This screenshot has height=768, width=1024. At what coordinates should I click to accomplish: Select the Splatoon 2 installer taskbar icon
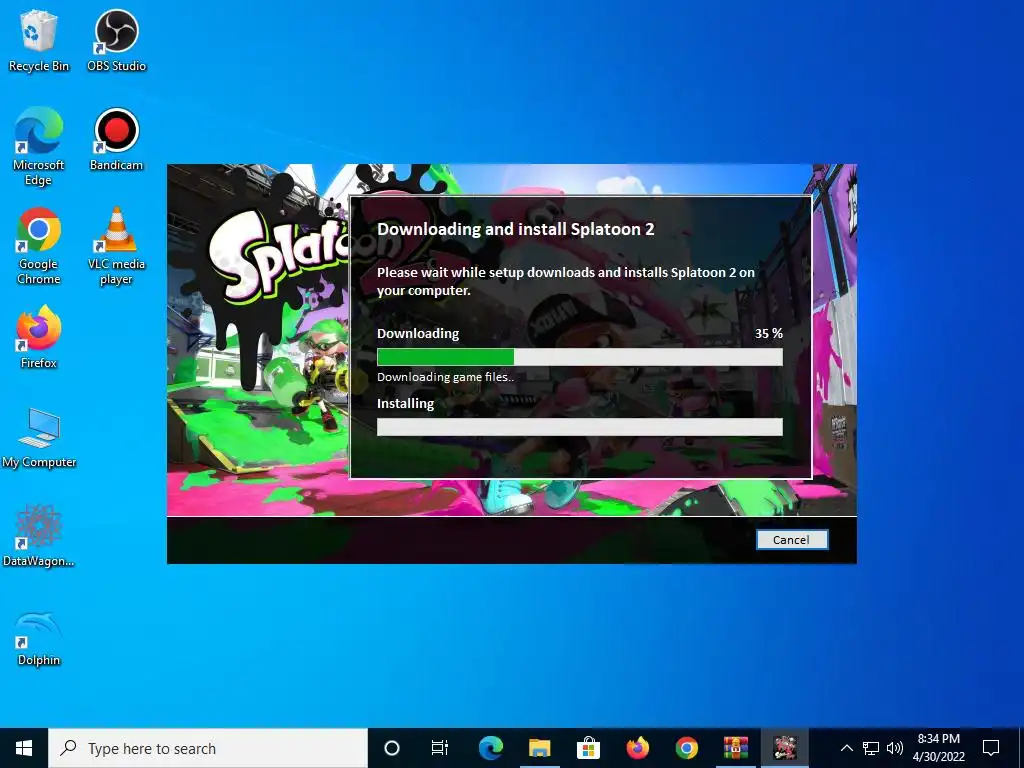pyautogui.click(x=785, y=748)
